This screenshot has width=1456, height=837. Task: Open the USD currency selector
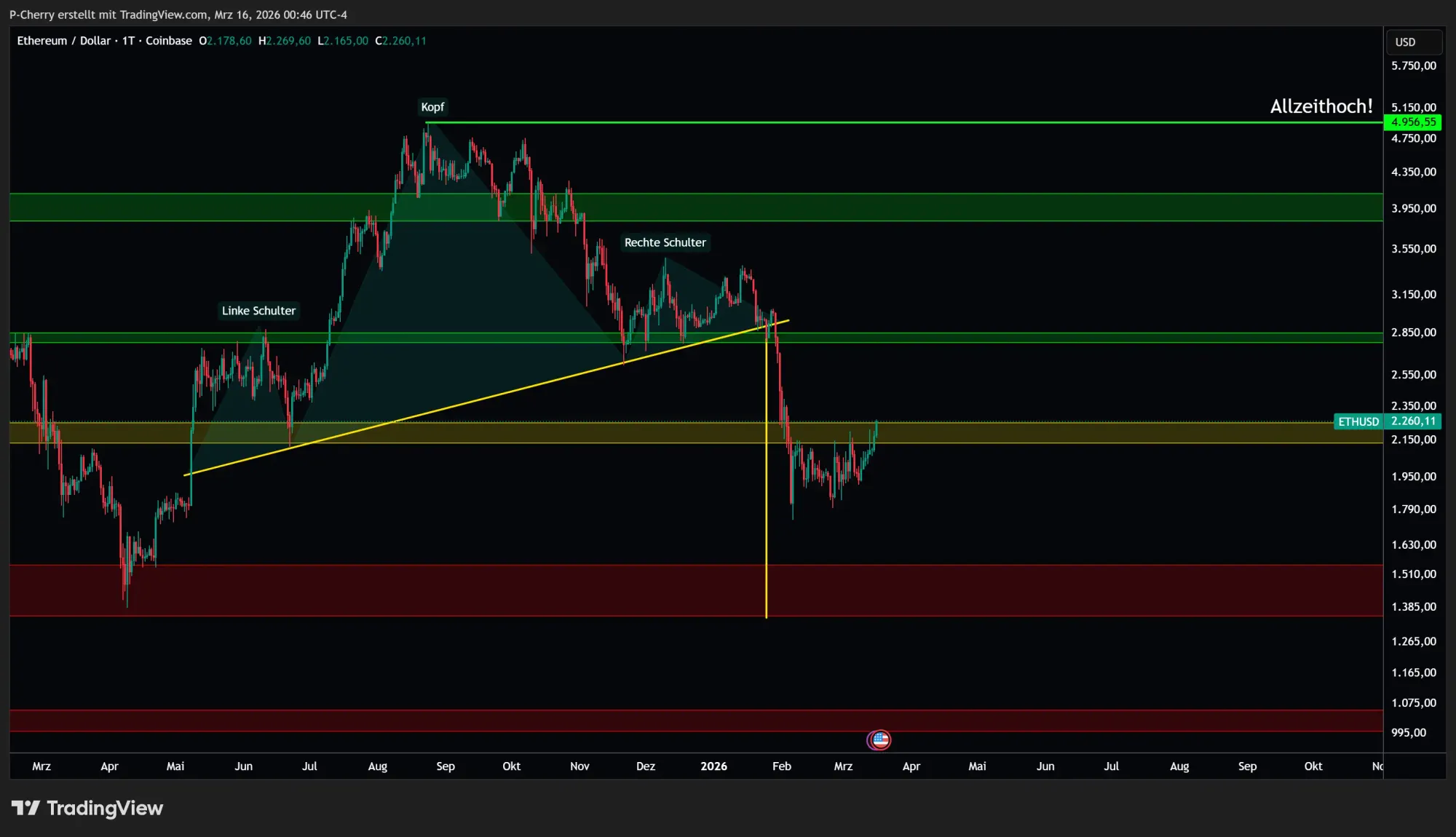tap(1413, 42)
